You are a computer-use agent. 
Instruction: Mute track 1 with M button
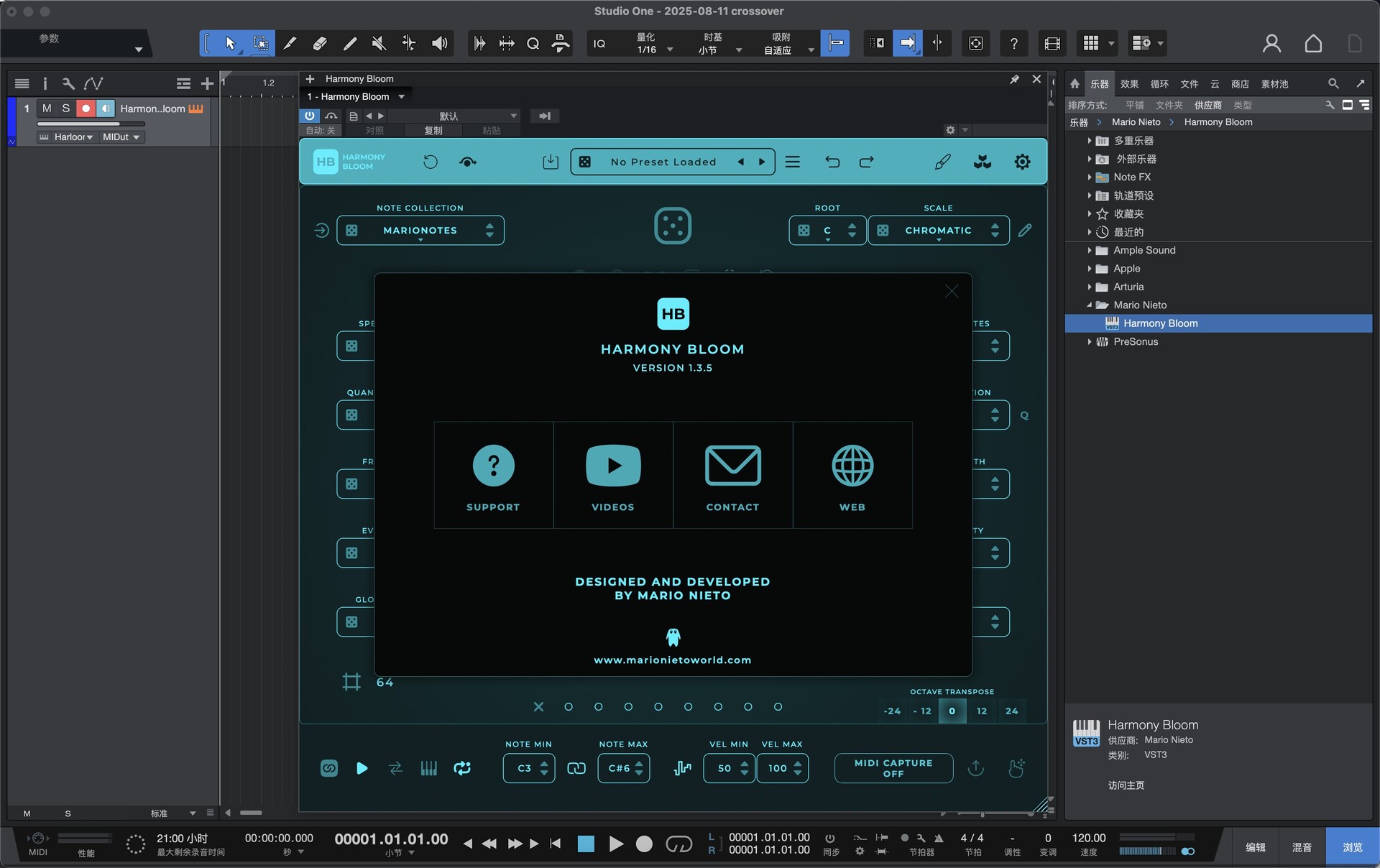click(x=47, y=108)
